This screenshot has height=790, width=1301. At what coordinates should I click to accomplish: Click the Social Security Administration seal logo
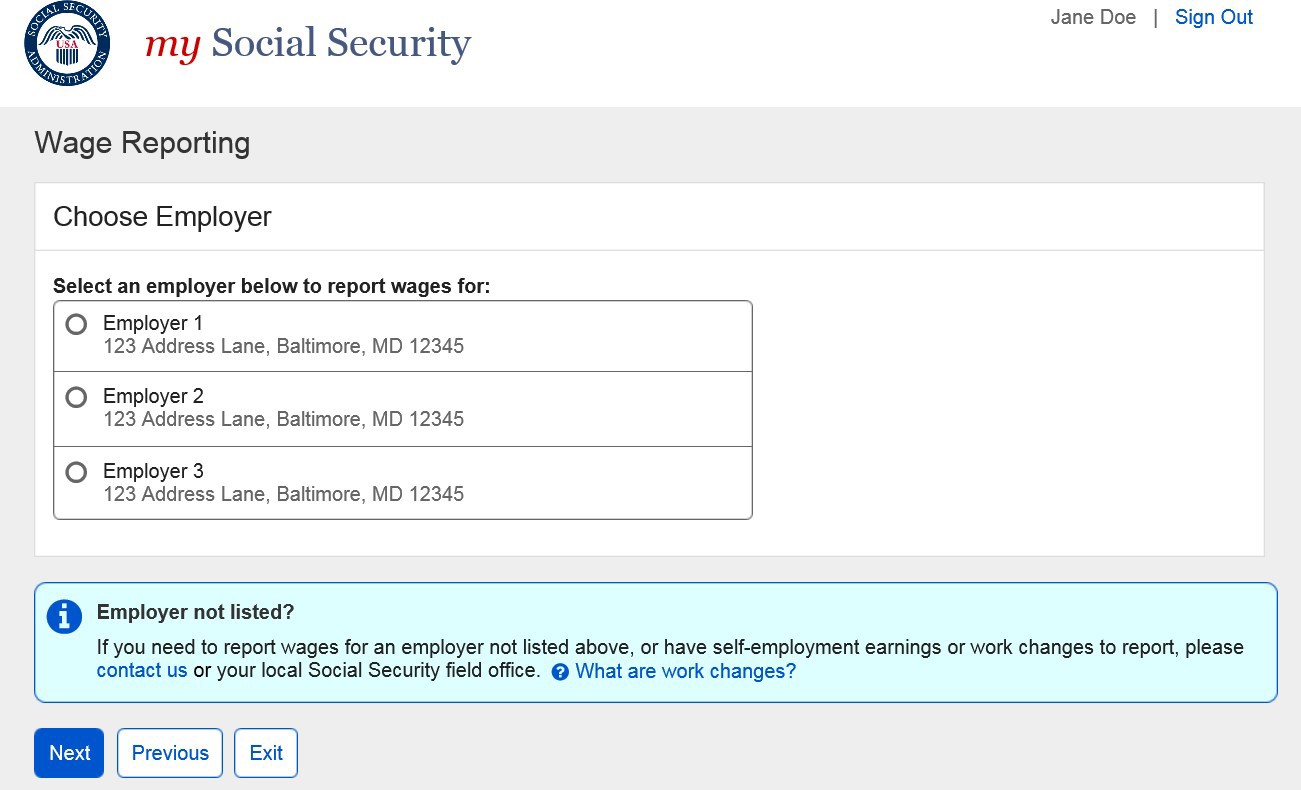67,44
